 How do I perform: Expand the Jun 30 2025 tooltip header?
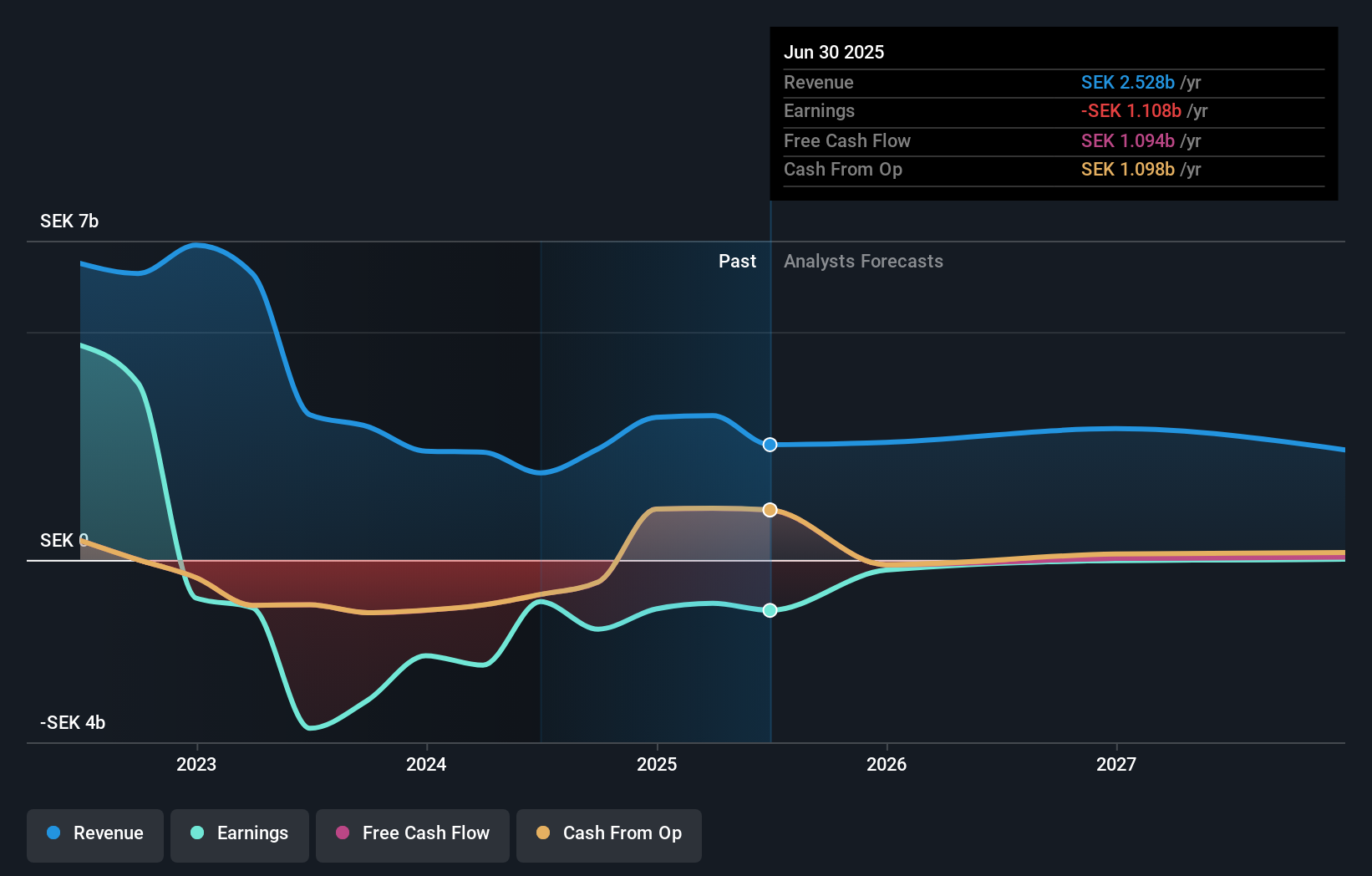pyautogui.click(x=834, y=52)
